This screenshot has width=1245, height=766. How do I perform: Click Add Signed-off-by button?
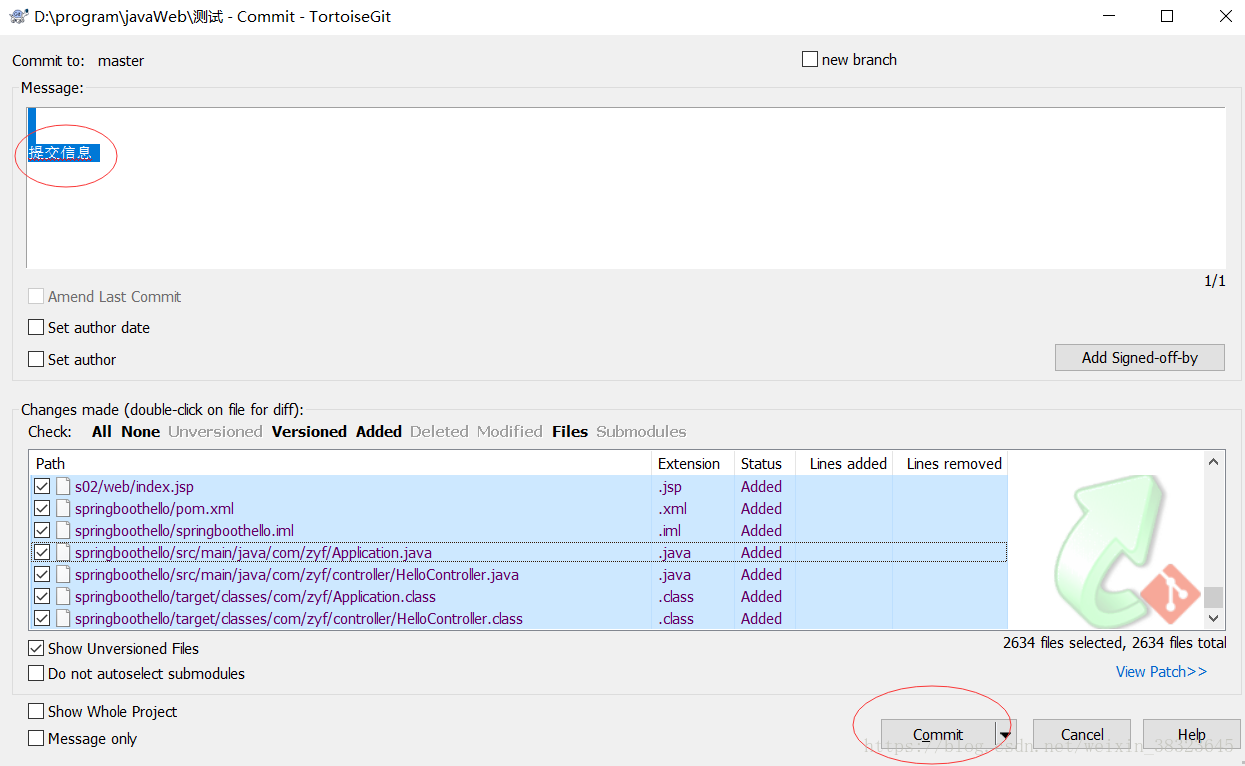tap(1140, 358)
